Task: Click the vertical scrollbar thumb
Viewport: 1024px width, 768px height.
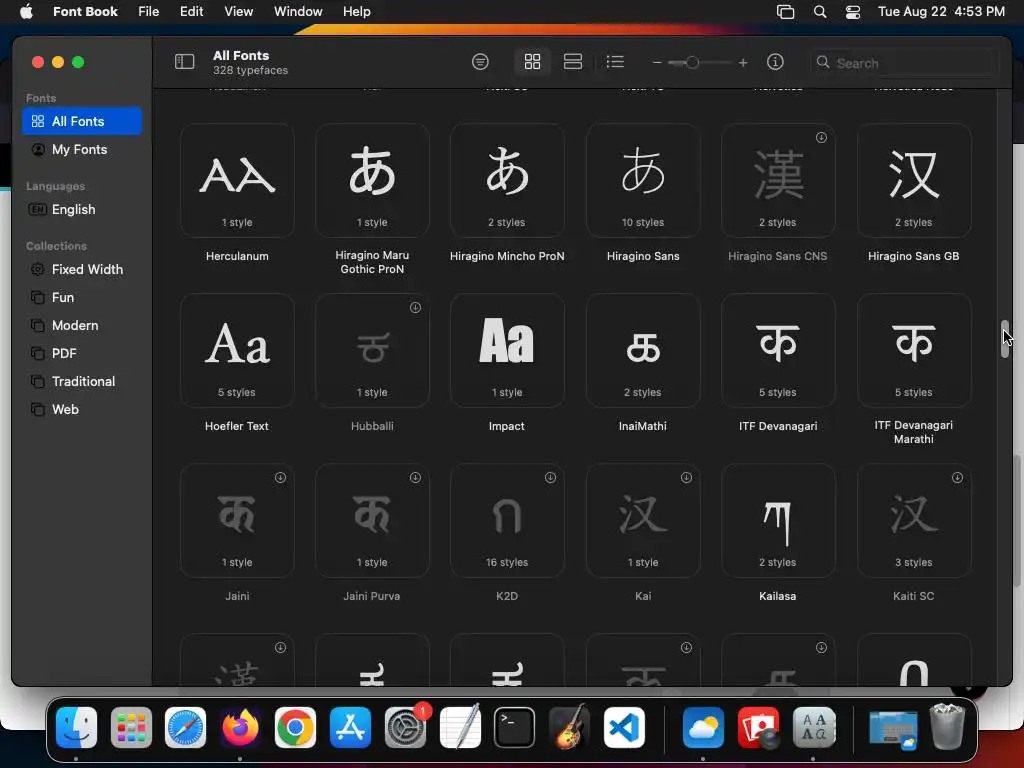Action: pos(1005,339)
